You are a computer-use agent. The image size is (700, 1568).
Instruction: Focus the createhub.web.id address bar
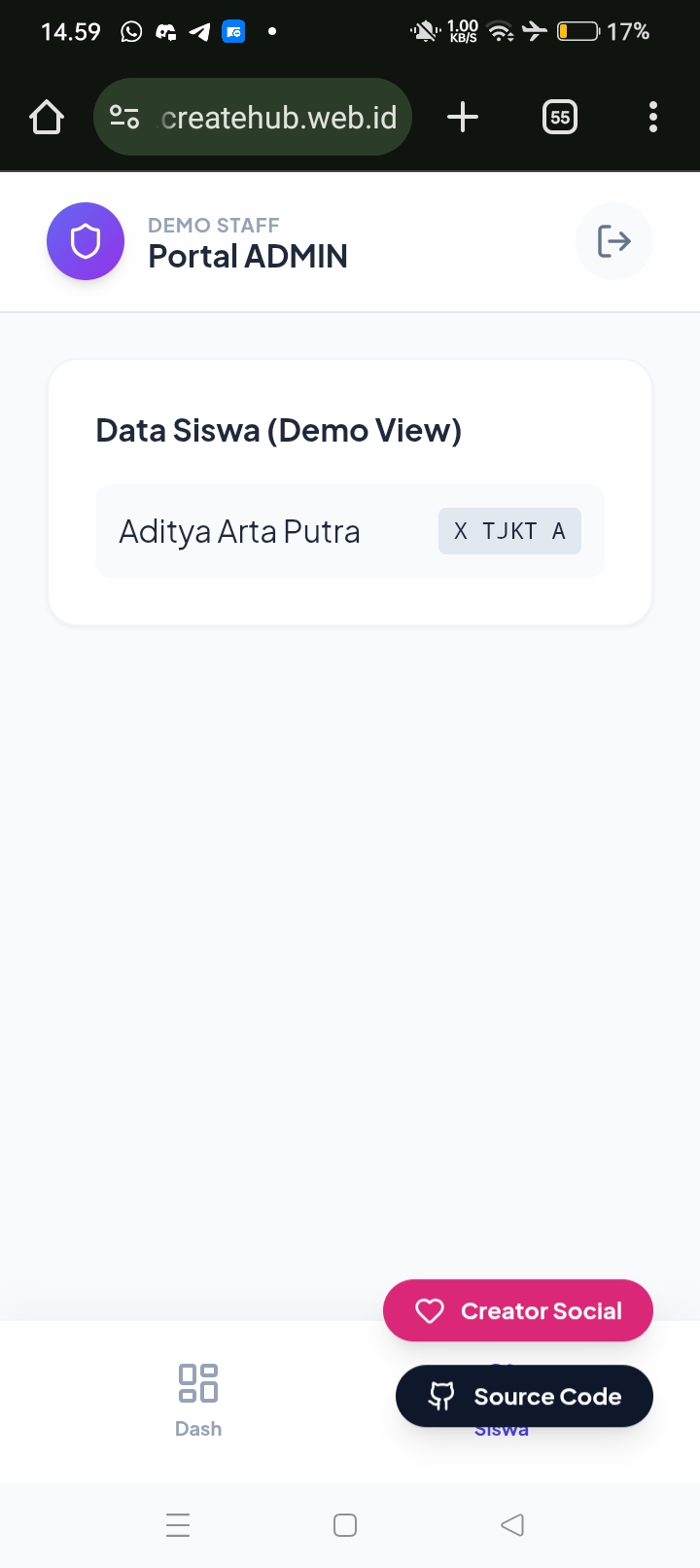[279, 118]
